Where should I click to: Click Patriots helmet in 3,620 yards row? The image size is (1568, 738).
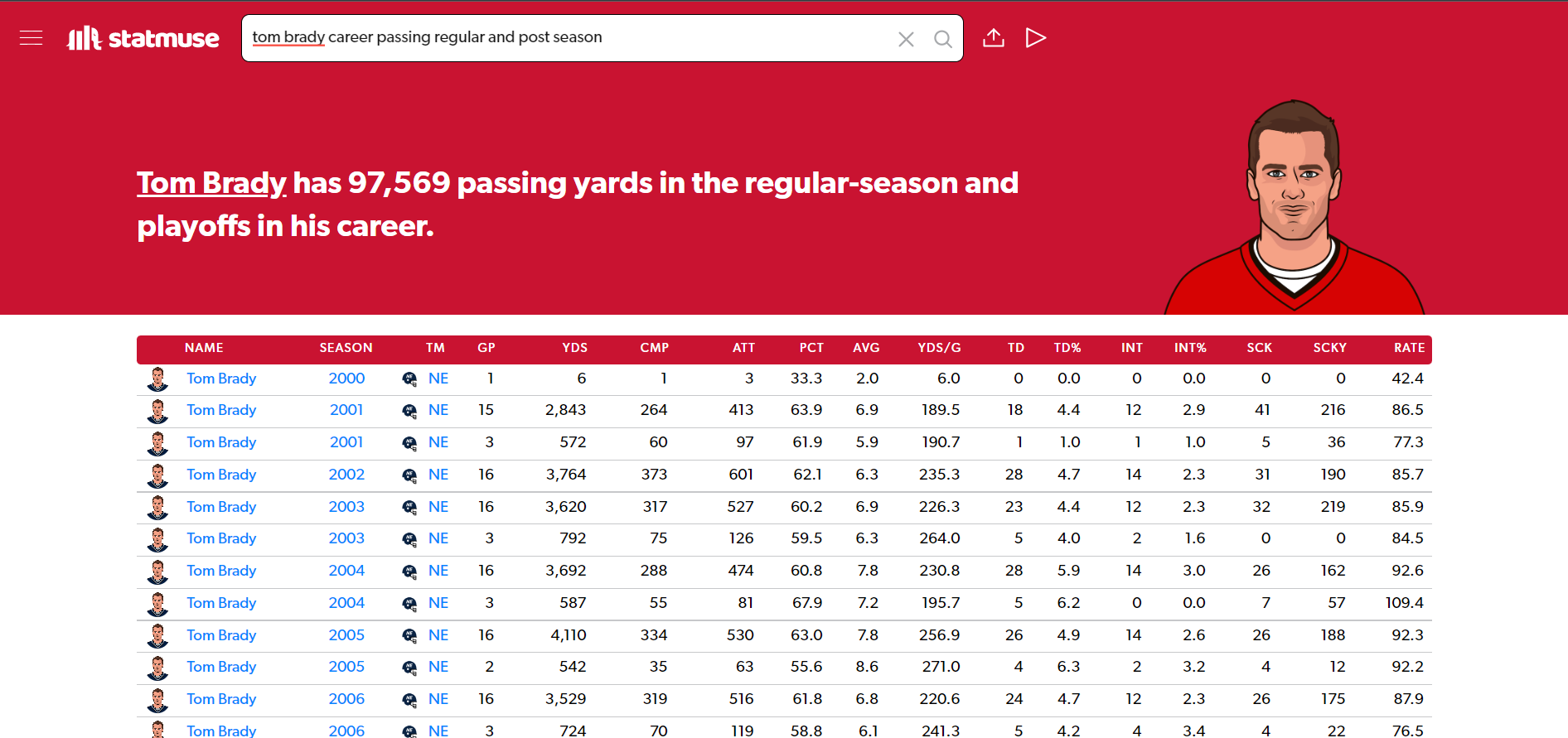pos(409,508)
